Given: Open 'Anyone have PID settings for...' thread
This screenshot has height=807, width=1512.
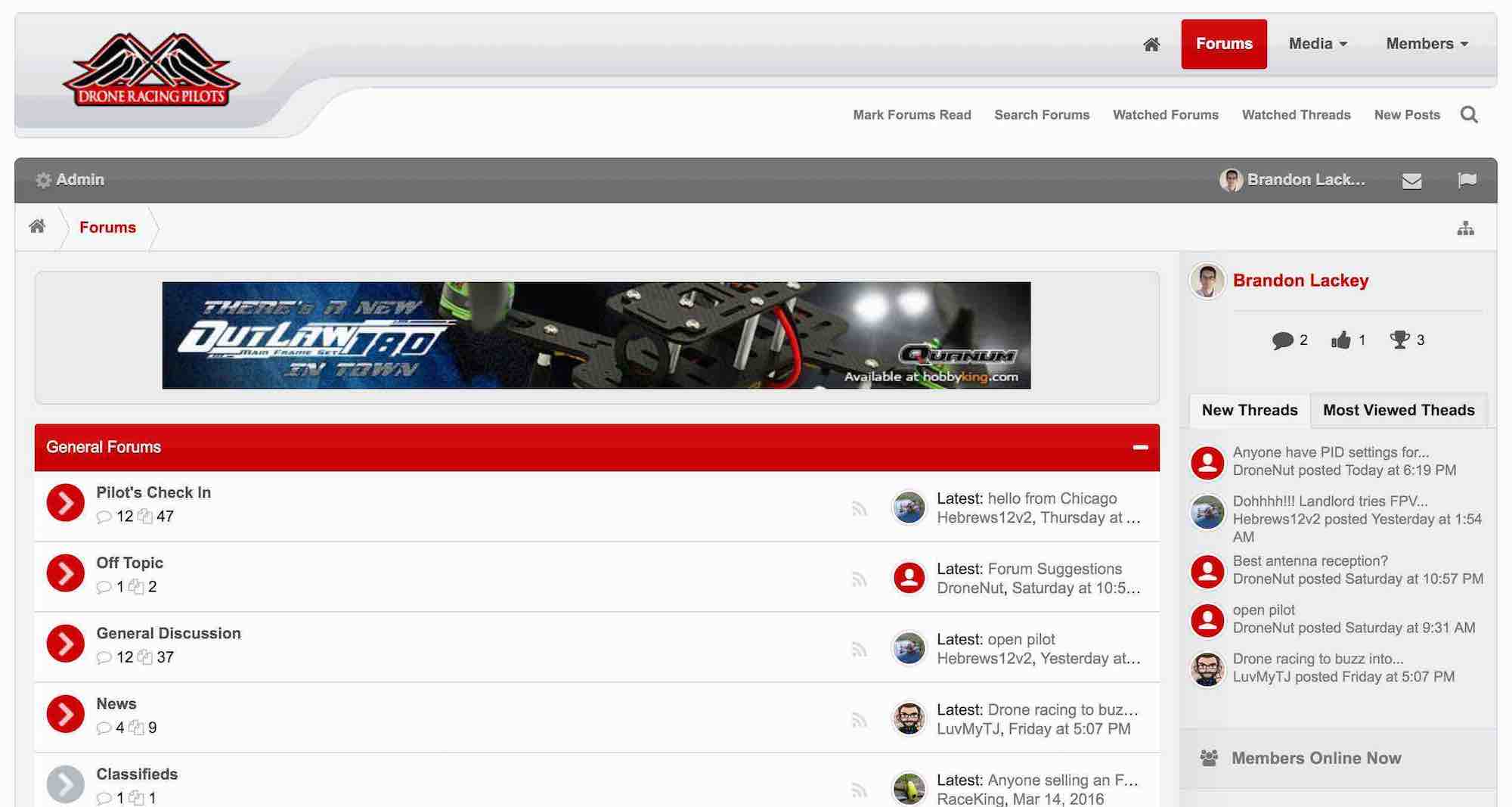Looking at the screenshot, I should click(1331, 452).
